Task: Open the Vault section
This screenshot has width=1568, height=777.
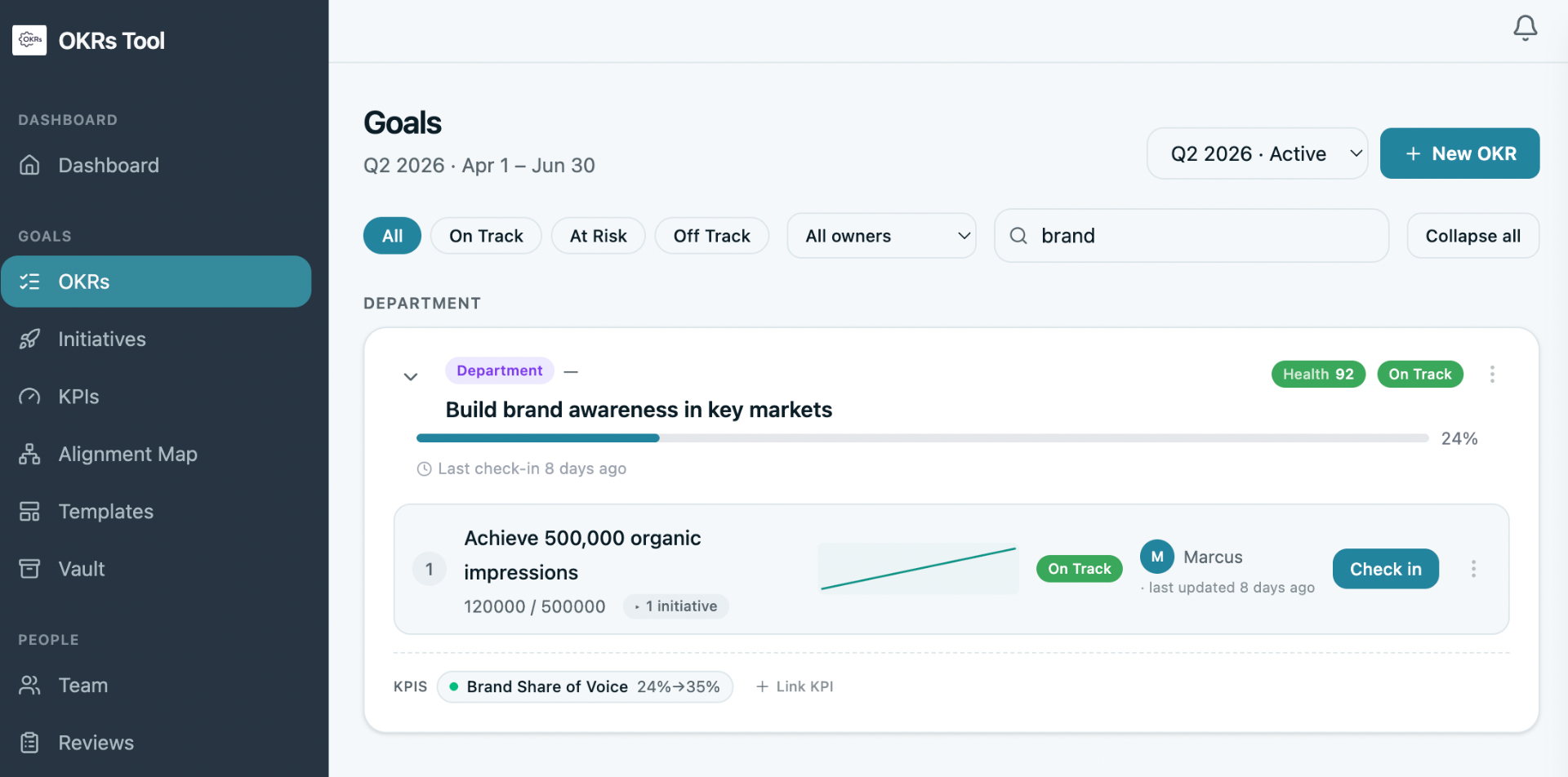Action: [x=81, y=568]
